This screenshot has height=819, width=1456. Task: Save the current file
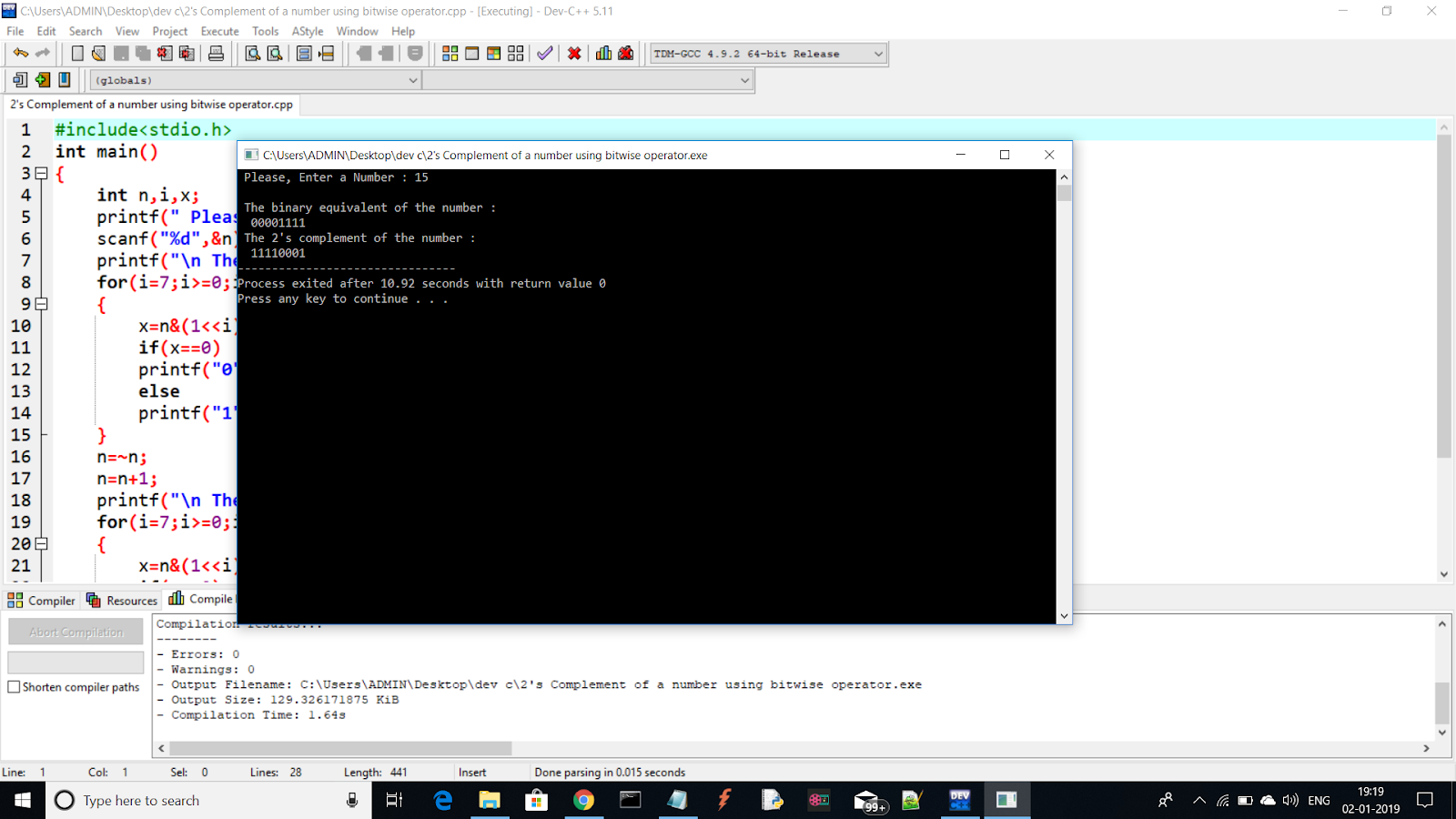(x=121, y=53)
